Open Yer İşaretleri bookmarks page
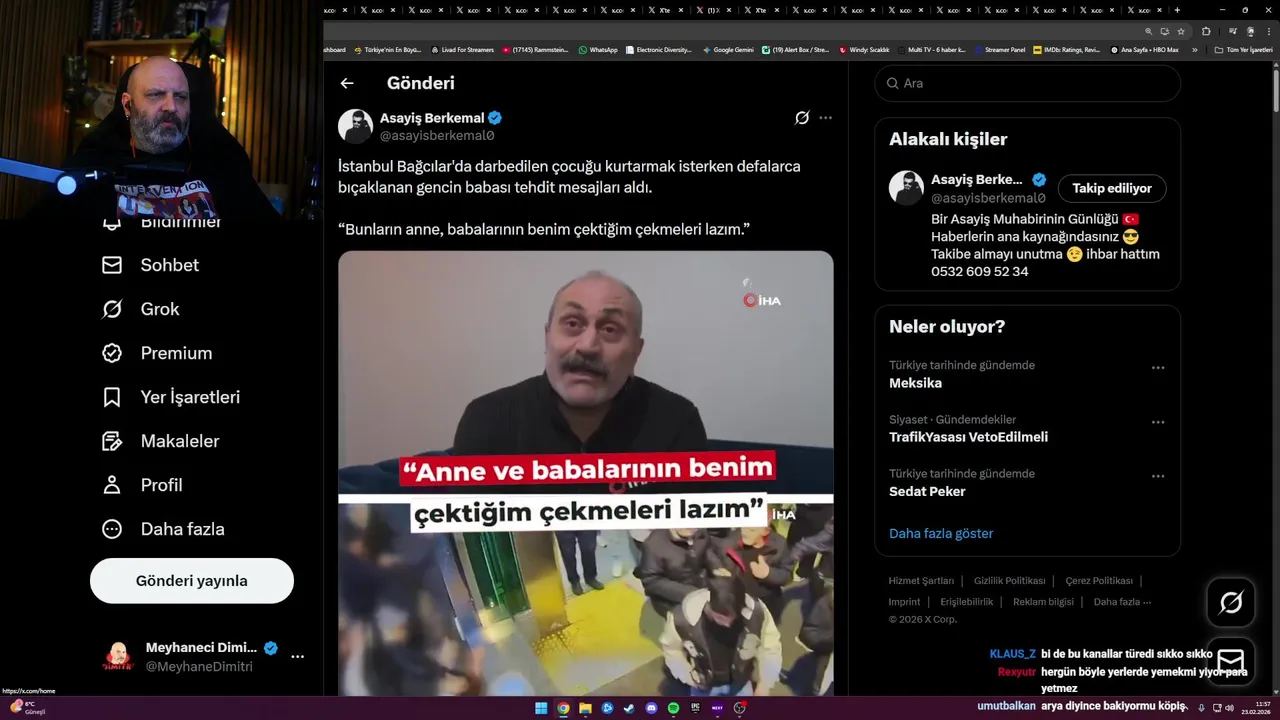This screenshot has height=720, width=1280. click(x=171, y=397)
